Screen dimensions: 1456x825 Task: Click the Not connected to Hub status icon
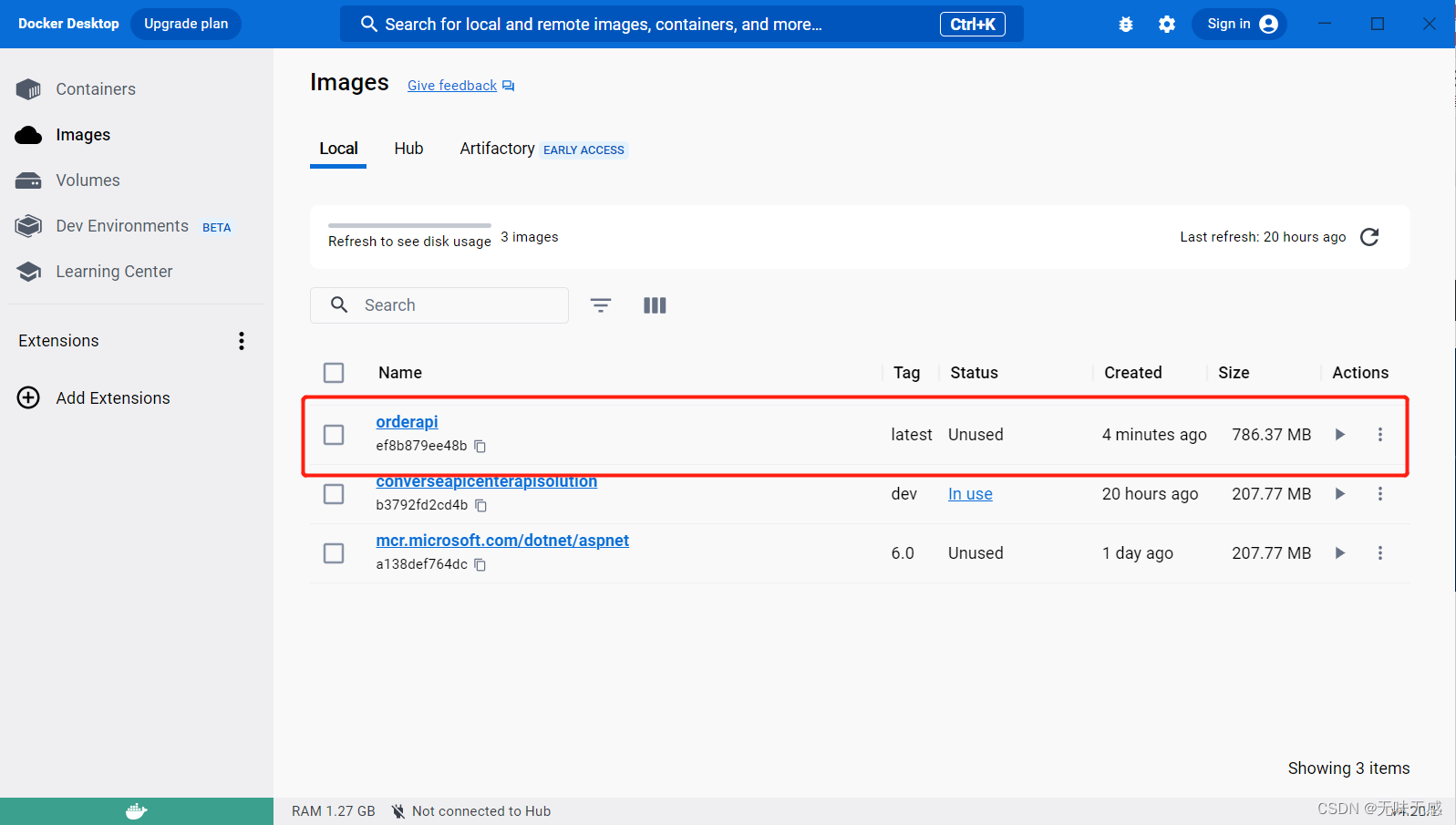pyautogui.click(x=398, y=811)
